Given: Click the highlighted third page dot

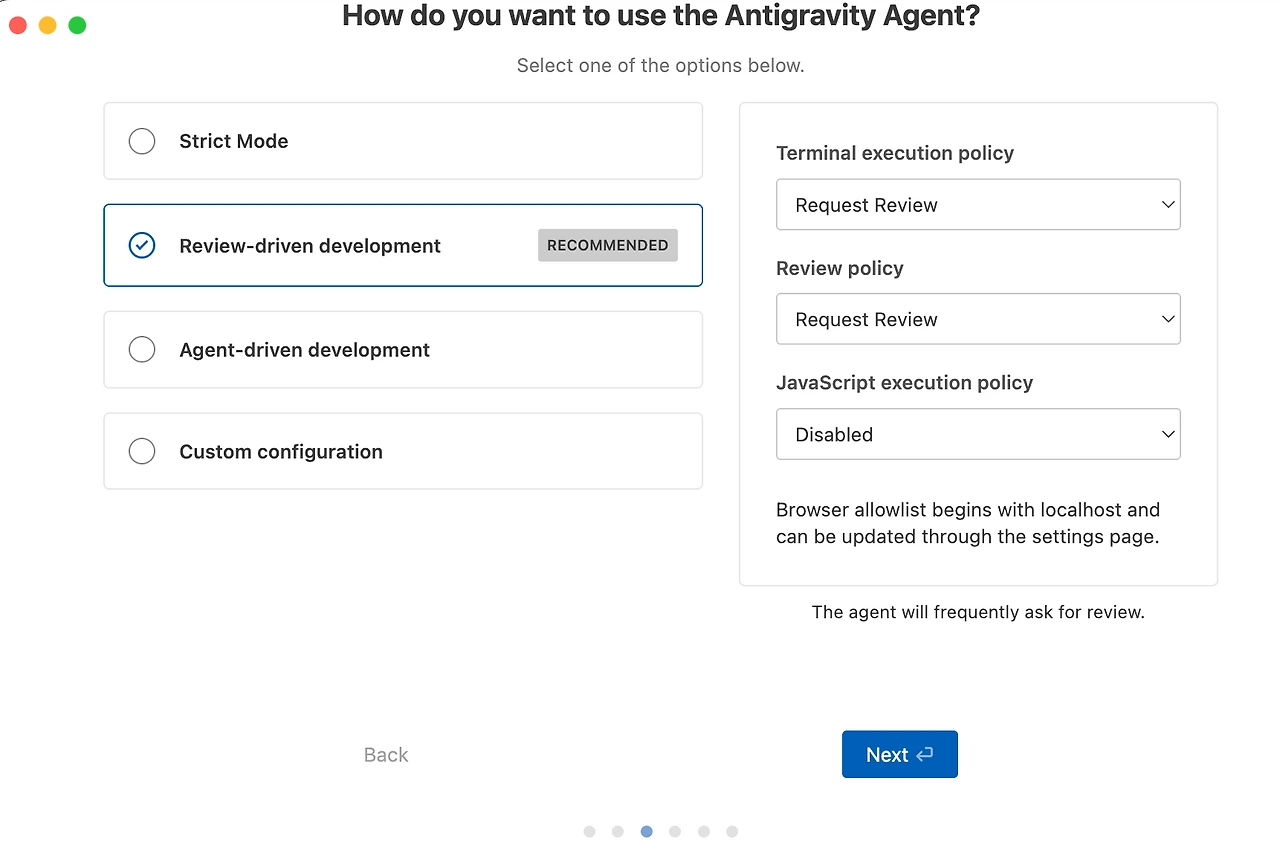Looking at the screenshot, I should (x=647, y=831).
